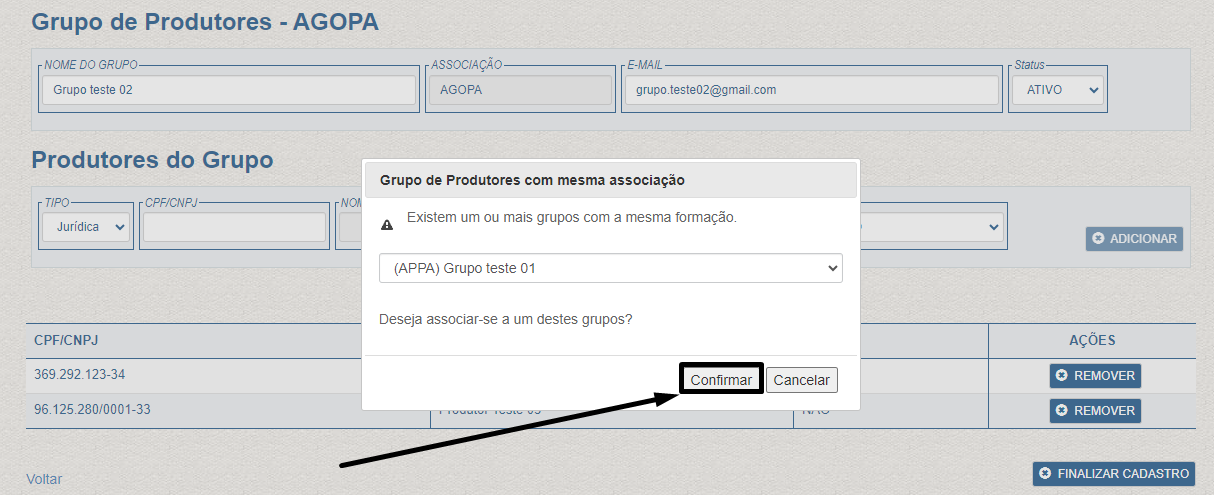Open the TIPO dropdown set to Jurídica

(86, 227)
